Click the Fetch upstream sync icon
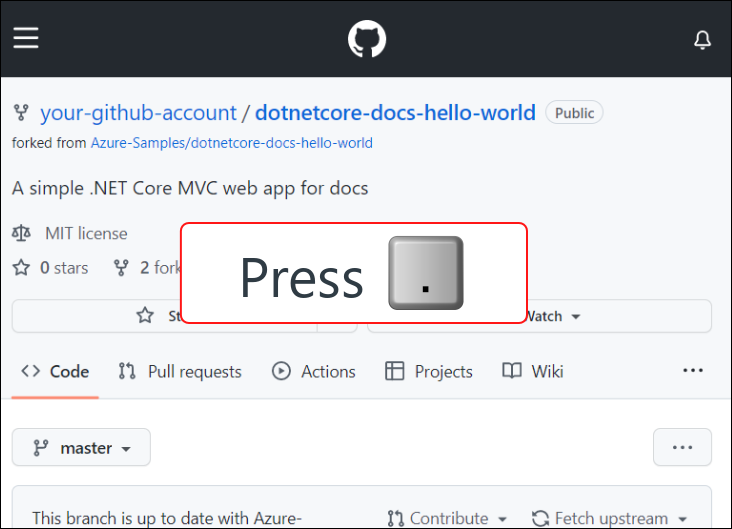The height and width of the screenshot is (529, 732). (x=540, y=518)
